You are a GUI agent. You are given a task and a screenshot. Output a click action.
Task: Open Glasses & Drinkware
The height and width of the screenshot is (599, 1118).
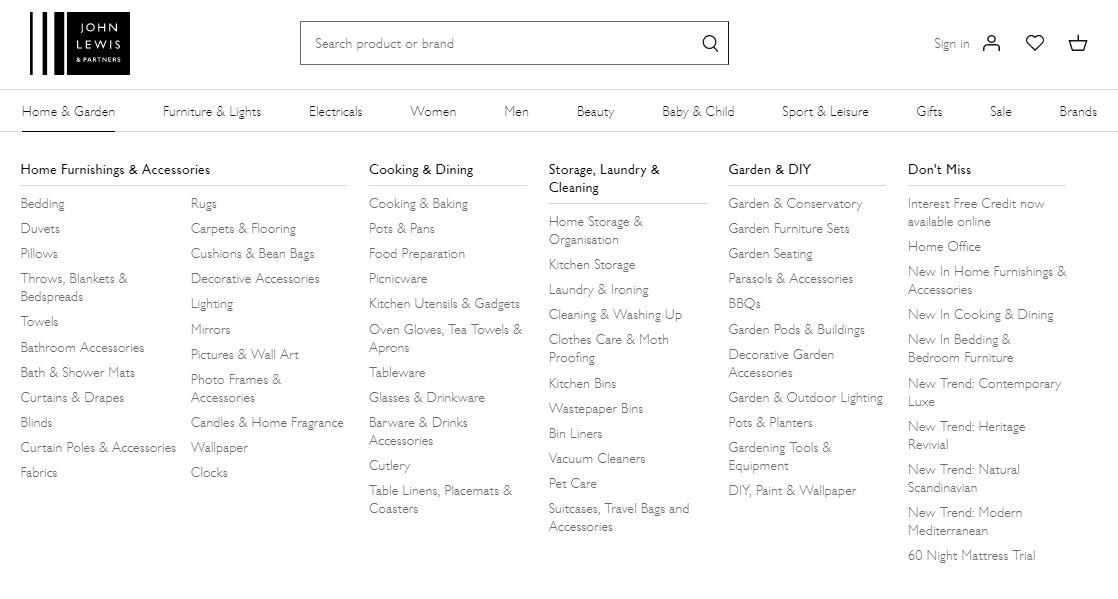(x=426, y=398)
